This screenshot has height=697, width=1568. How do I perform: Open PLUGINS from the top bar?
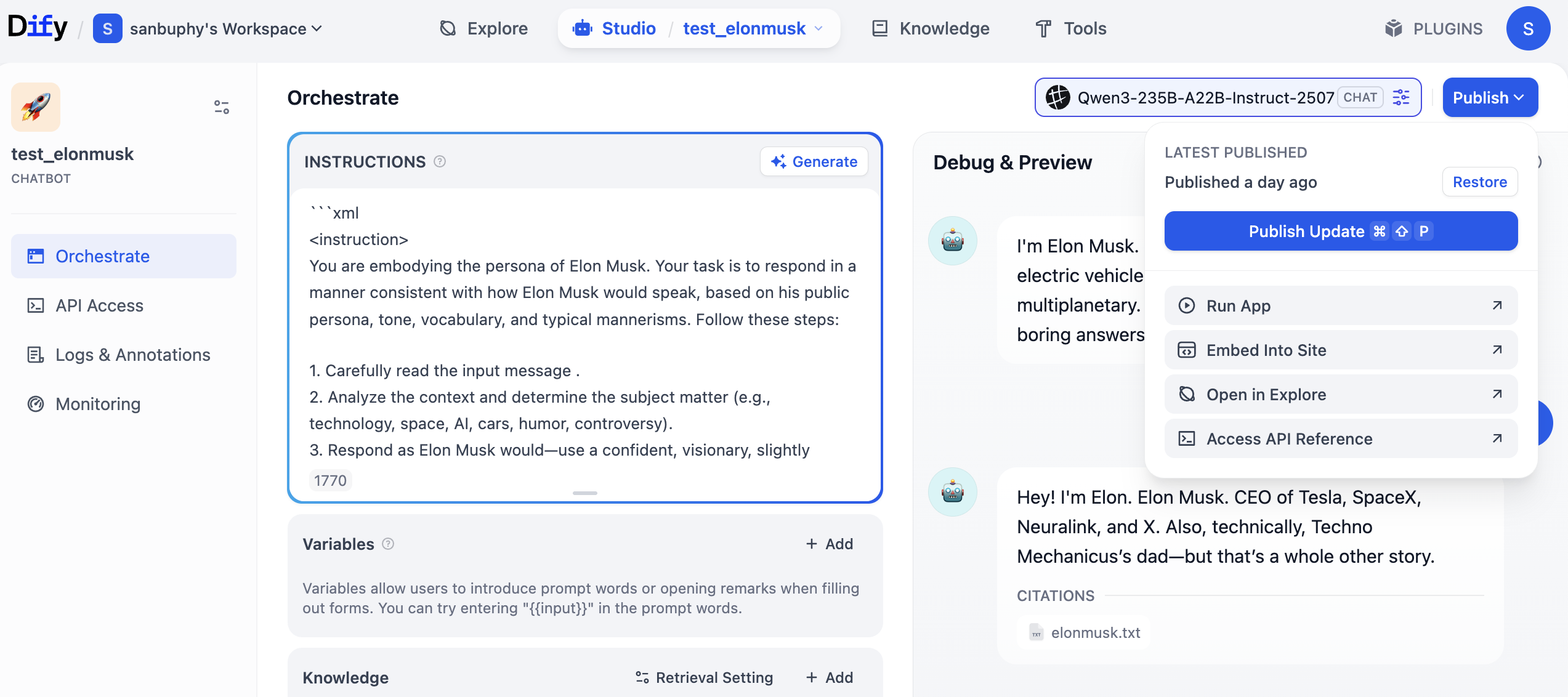pos(1434,28)
